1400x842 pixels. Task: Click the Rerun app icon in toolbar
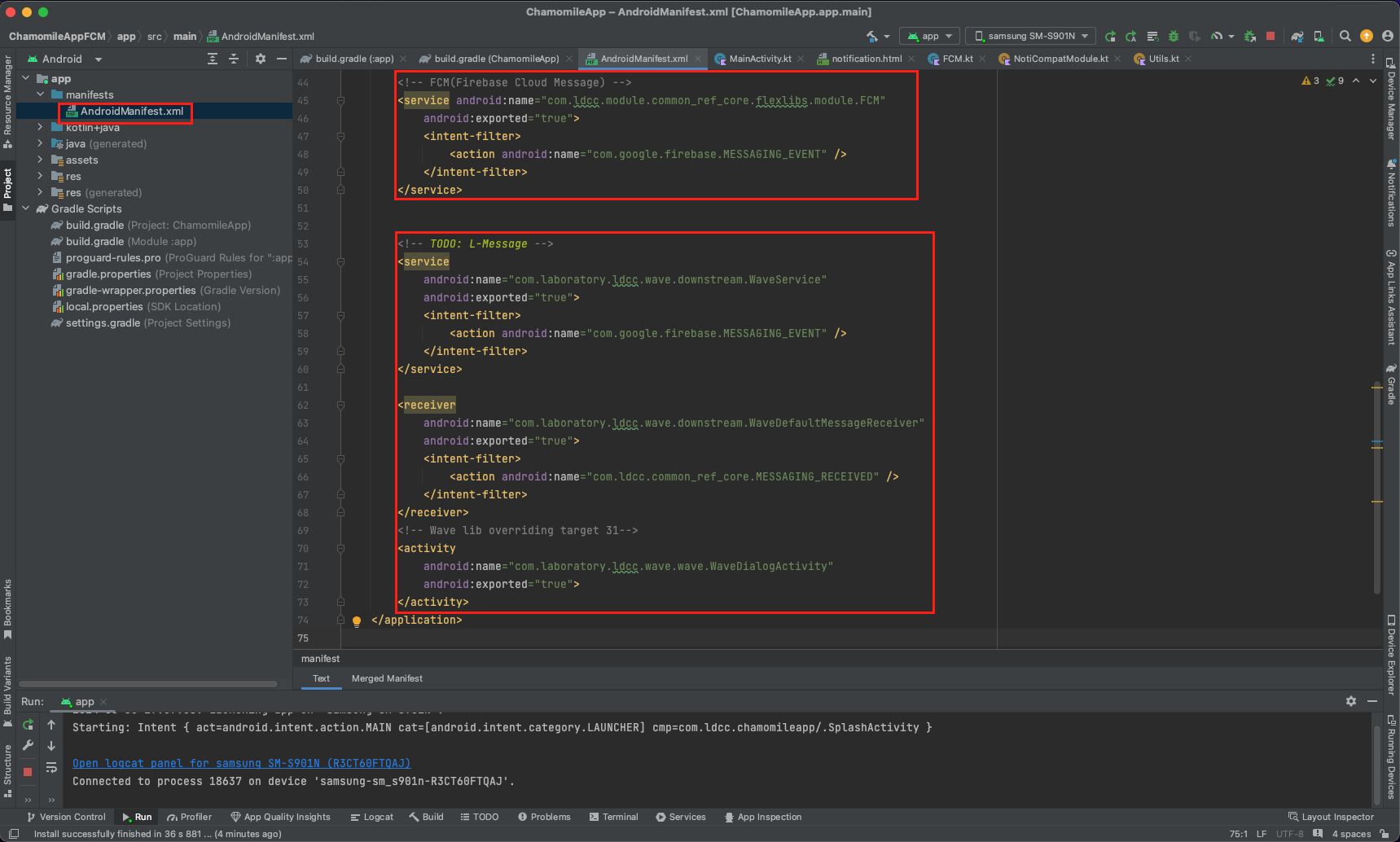[x=1110, y=36]
